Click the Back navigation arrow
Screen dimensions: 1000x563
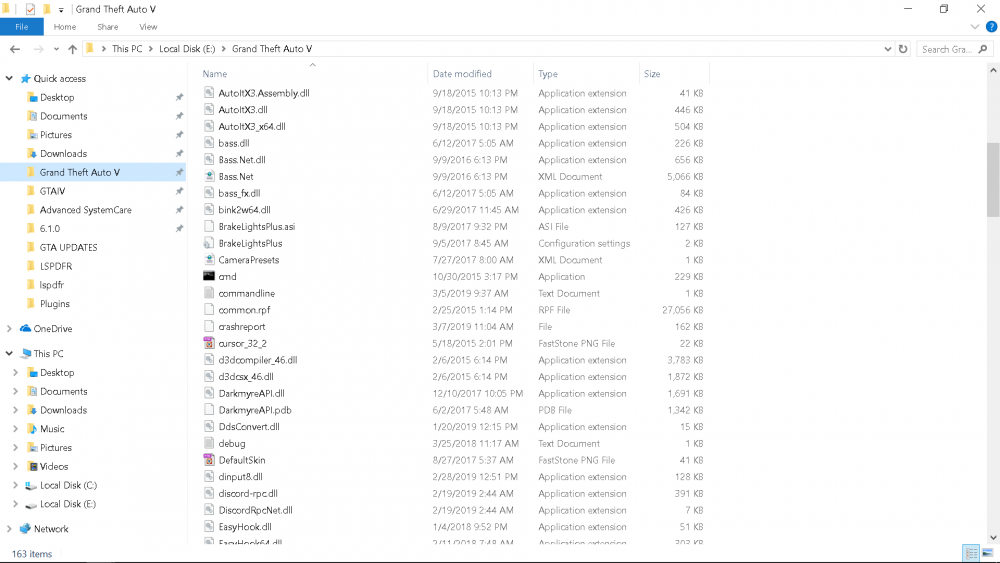pyautogui.click(x=15, y=49)
